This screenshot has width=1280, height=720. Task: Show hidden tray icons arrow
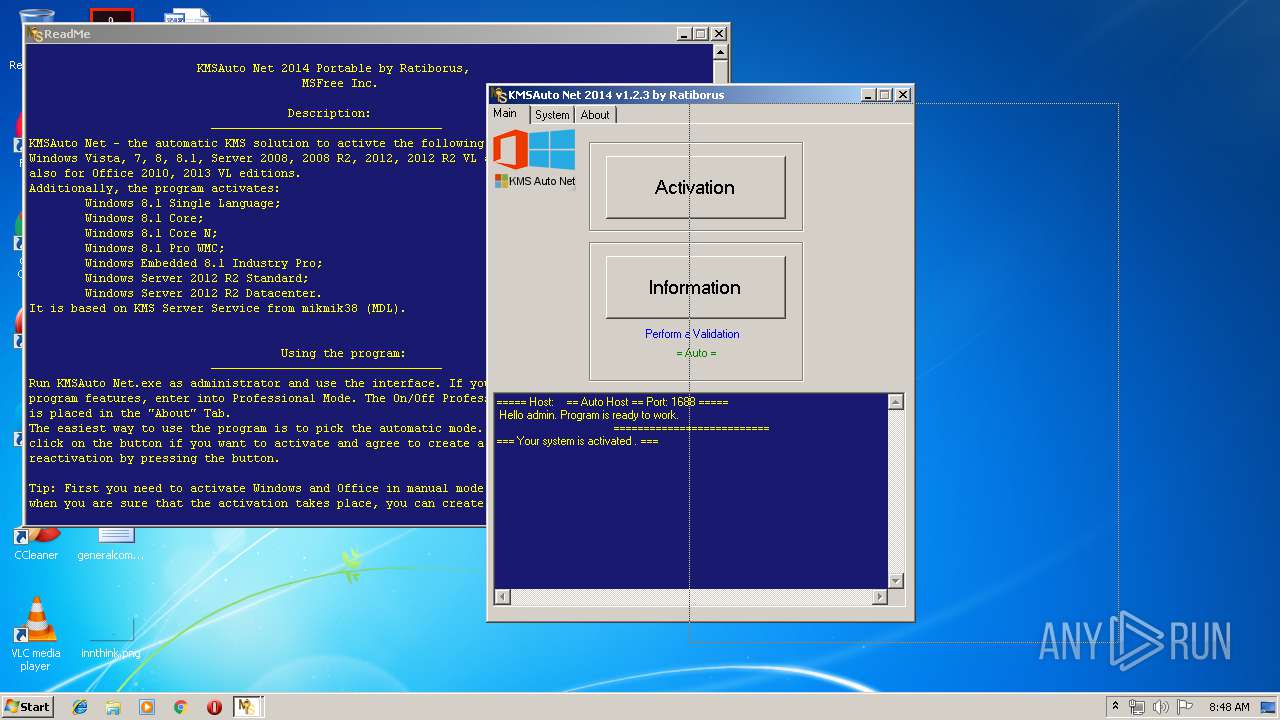(1115, 707)
